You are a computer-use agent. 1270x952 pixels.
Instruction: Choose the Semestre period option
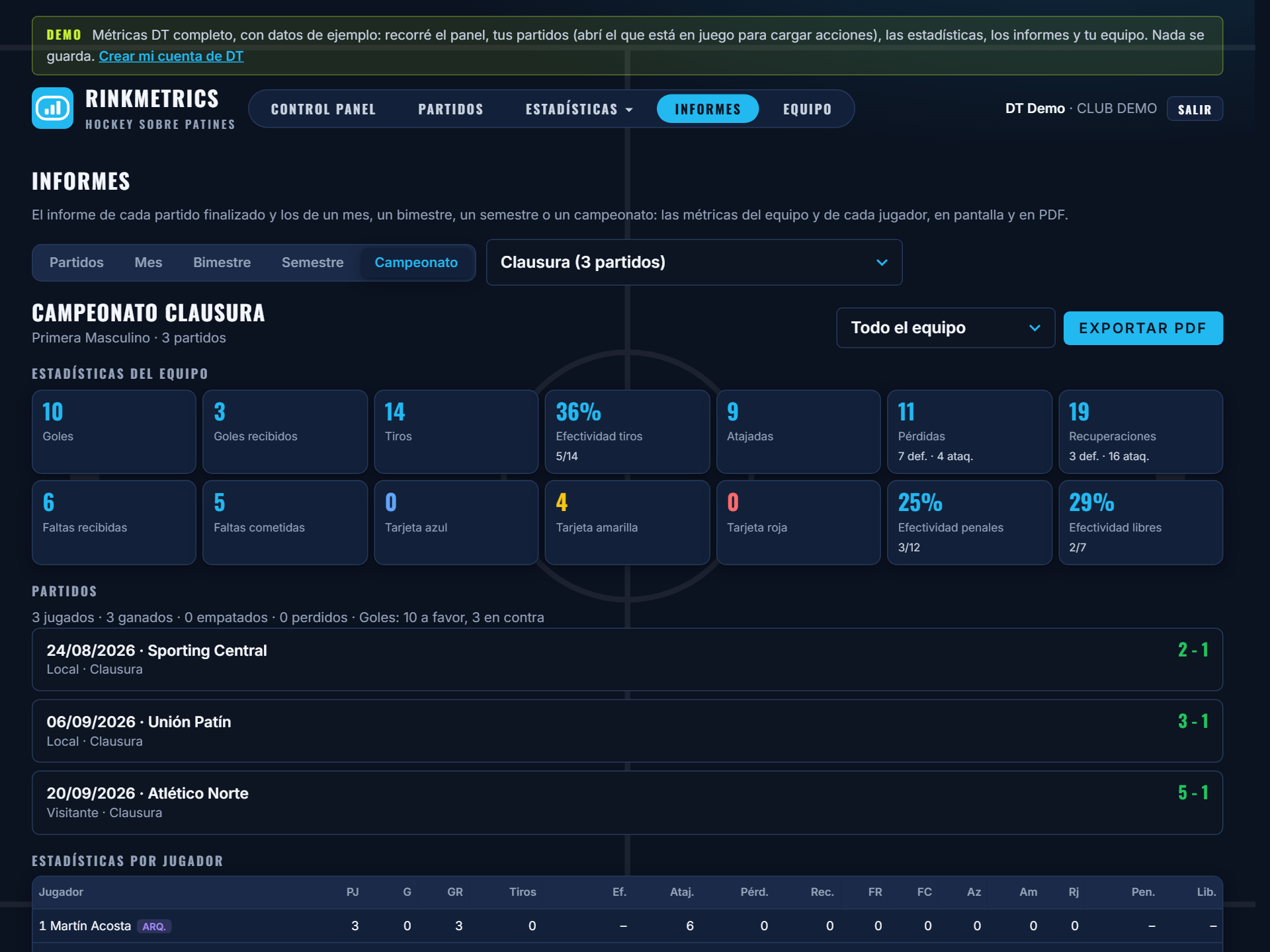[312, 262]
